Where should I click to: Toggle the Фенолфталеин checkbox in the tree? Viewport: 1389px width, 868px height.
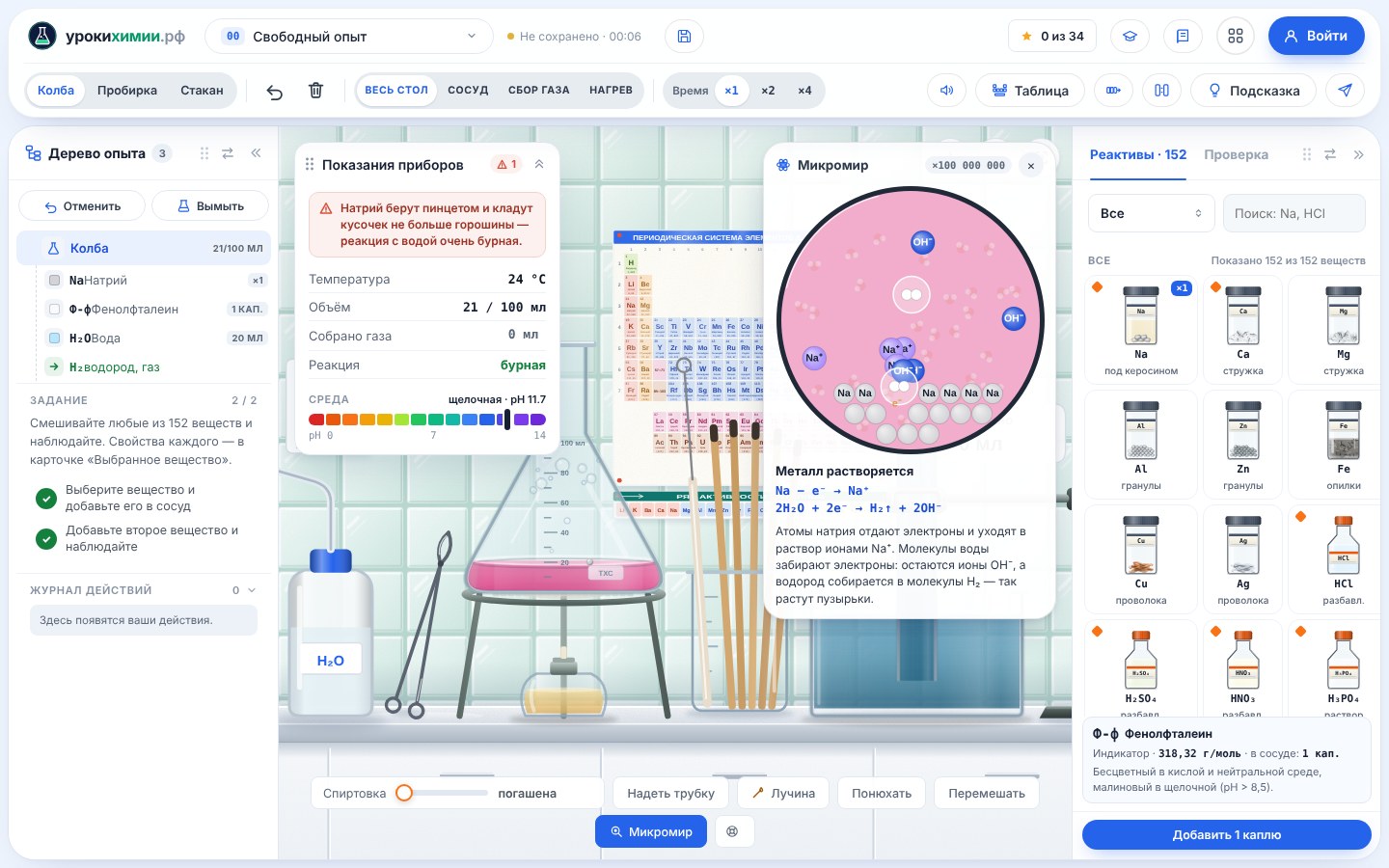point(55,310)
